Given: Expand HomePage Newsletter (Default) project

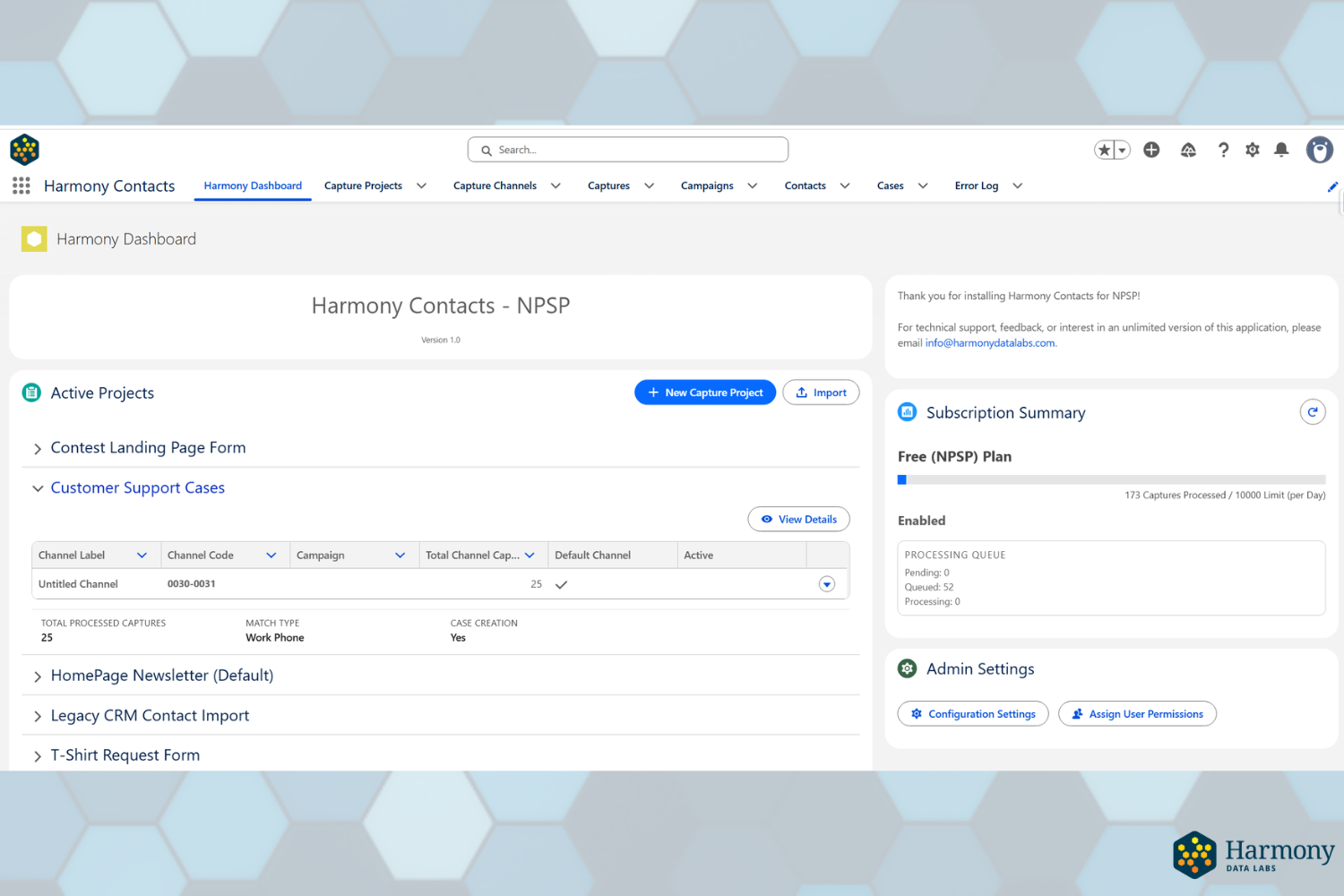Looking at the screenshot, I should [38, 676].
